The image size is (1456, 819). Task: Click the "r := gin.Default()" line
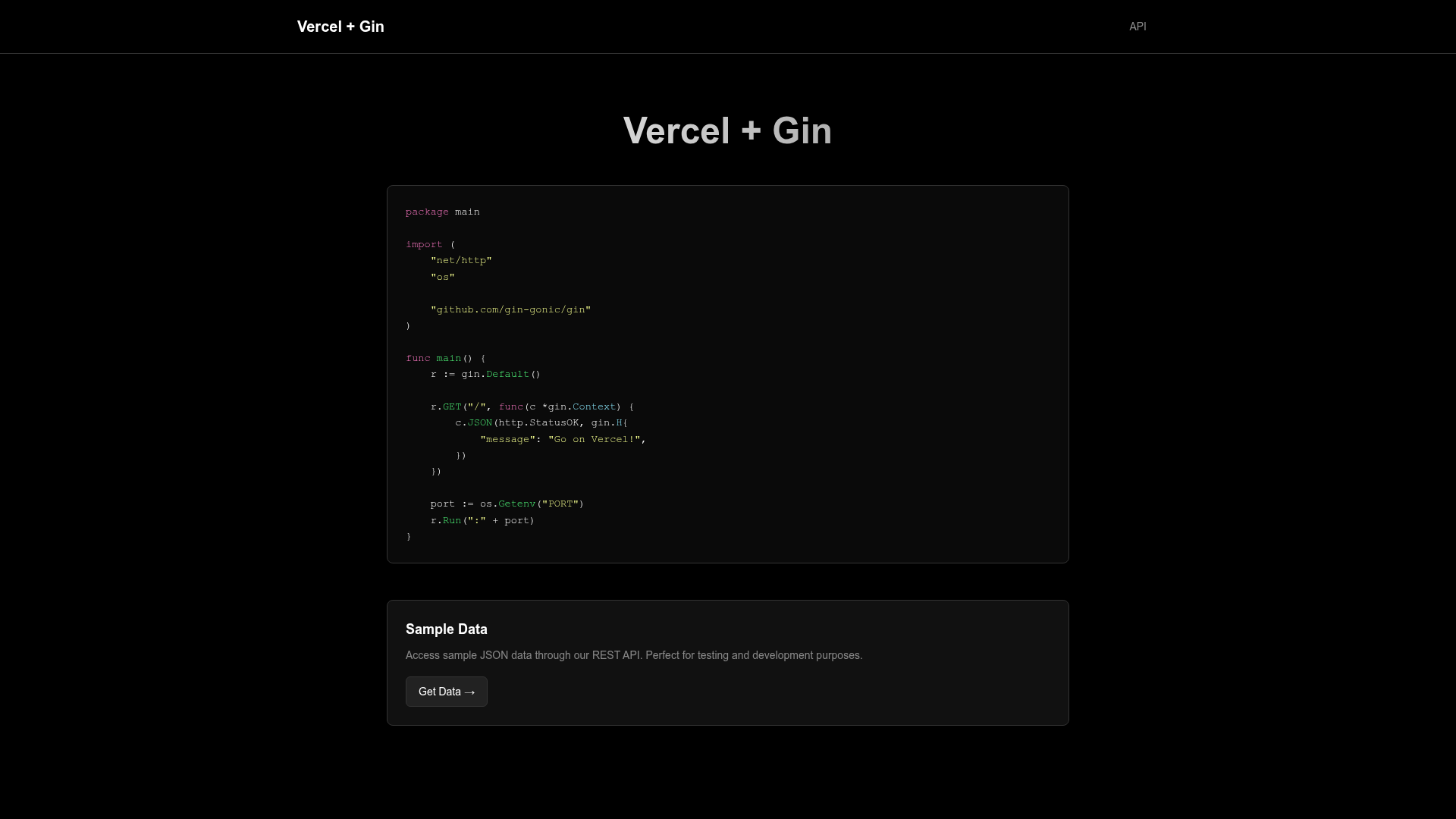(x=485, y=374)
